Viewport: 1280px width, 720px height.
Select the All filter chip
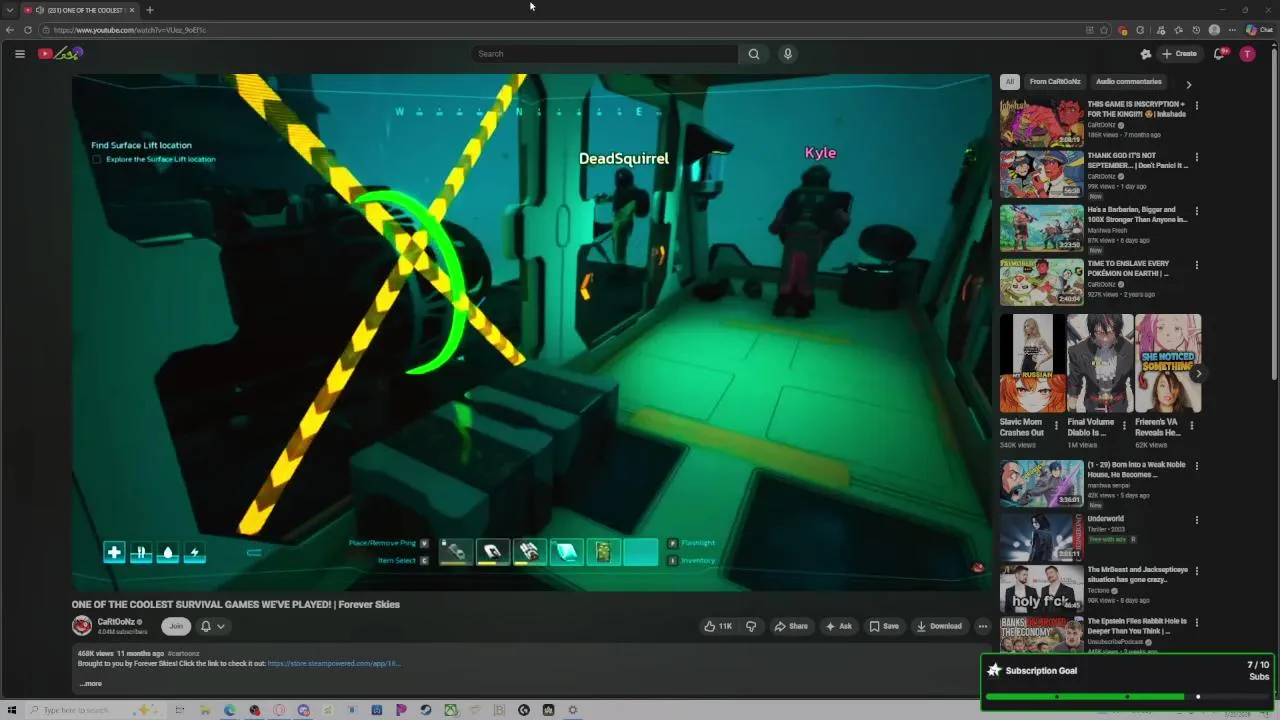pyautogui.click(x=1010, y=82)
